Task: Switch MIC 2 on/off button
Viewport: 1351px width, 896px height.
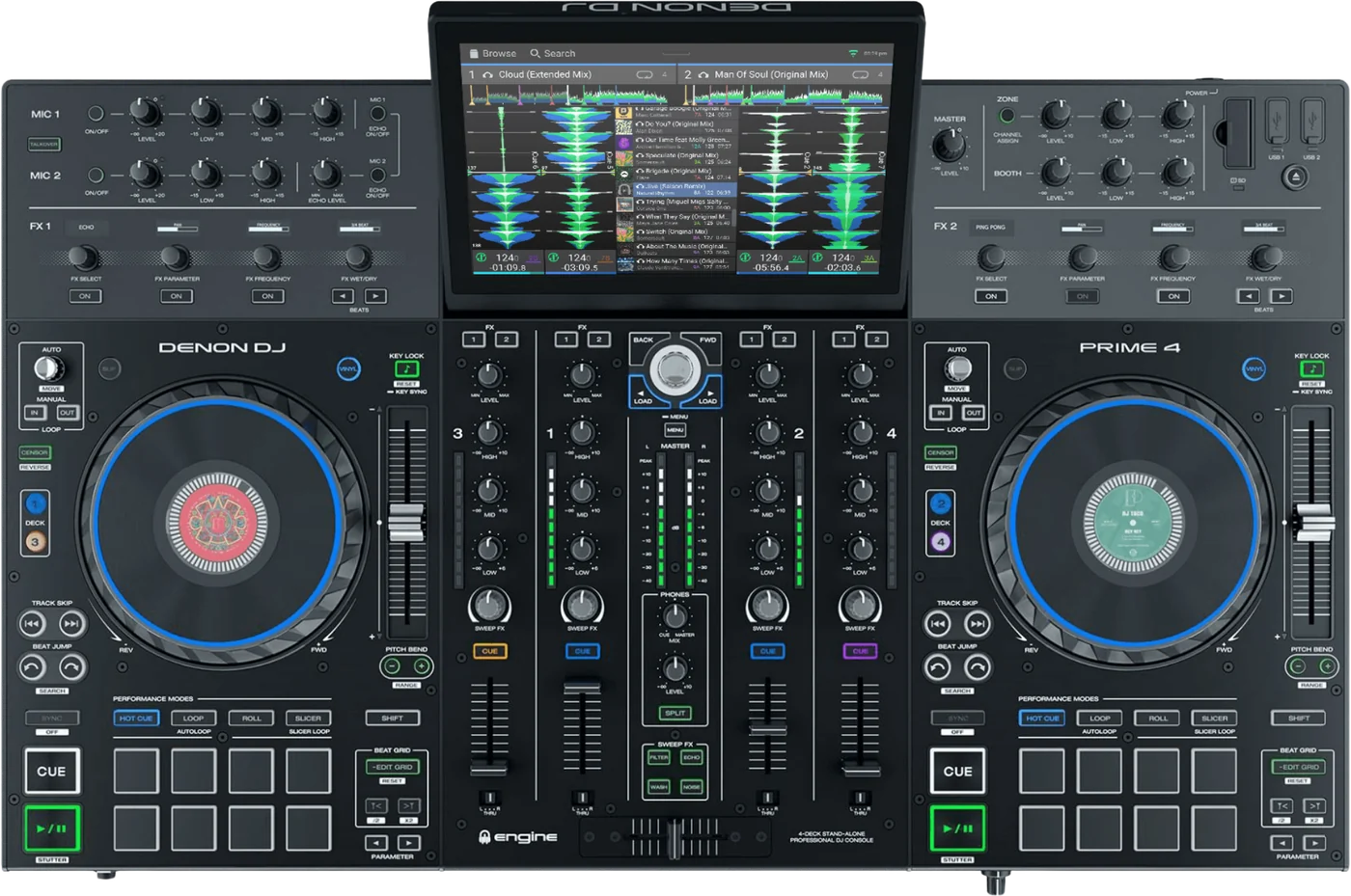Action: (x=96, y=176)
